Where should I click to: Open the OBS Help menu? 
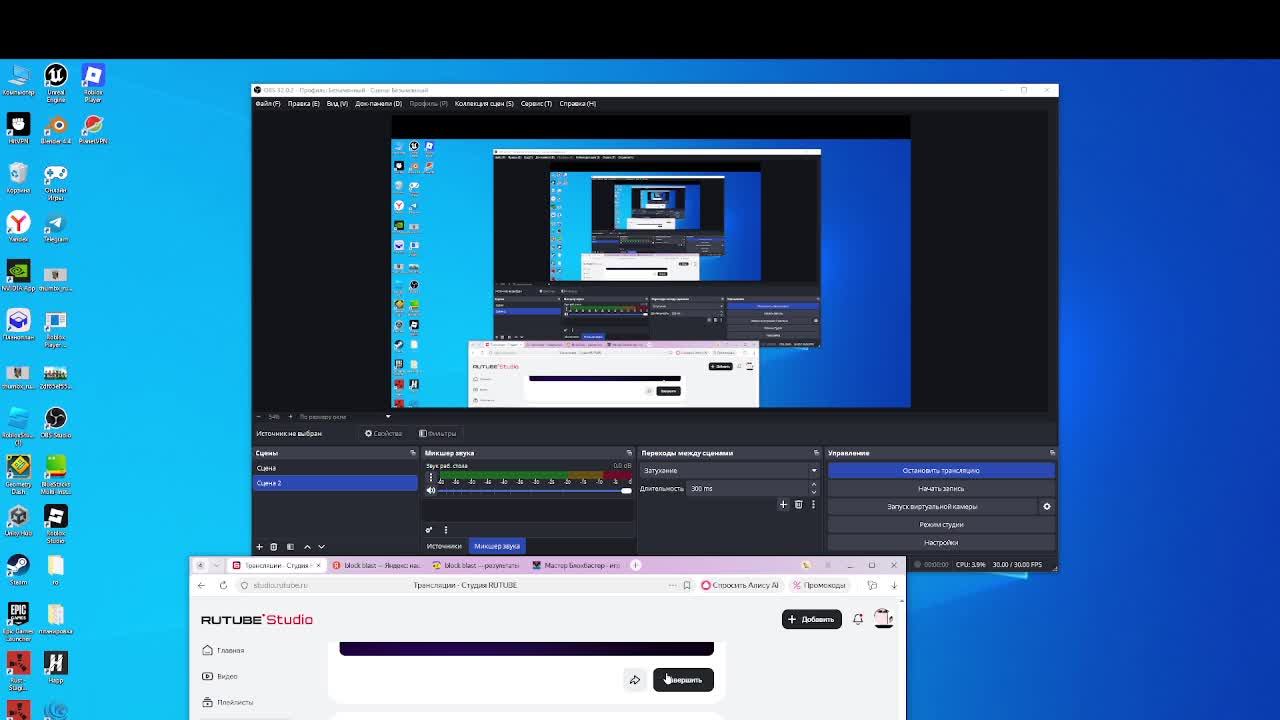(x=578, y=103)
